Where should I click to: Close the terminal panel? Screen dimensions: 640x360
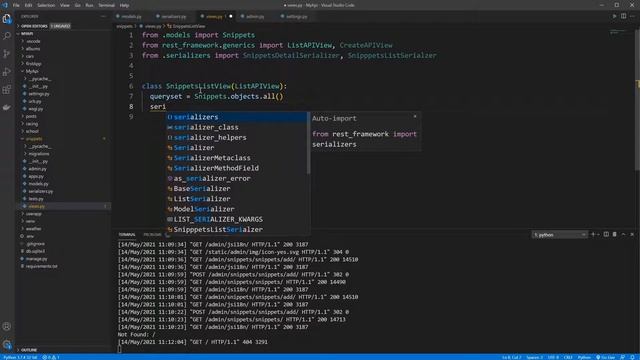pos(632,235)
